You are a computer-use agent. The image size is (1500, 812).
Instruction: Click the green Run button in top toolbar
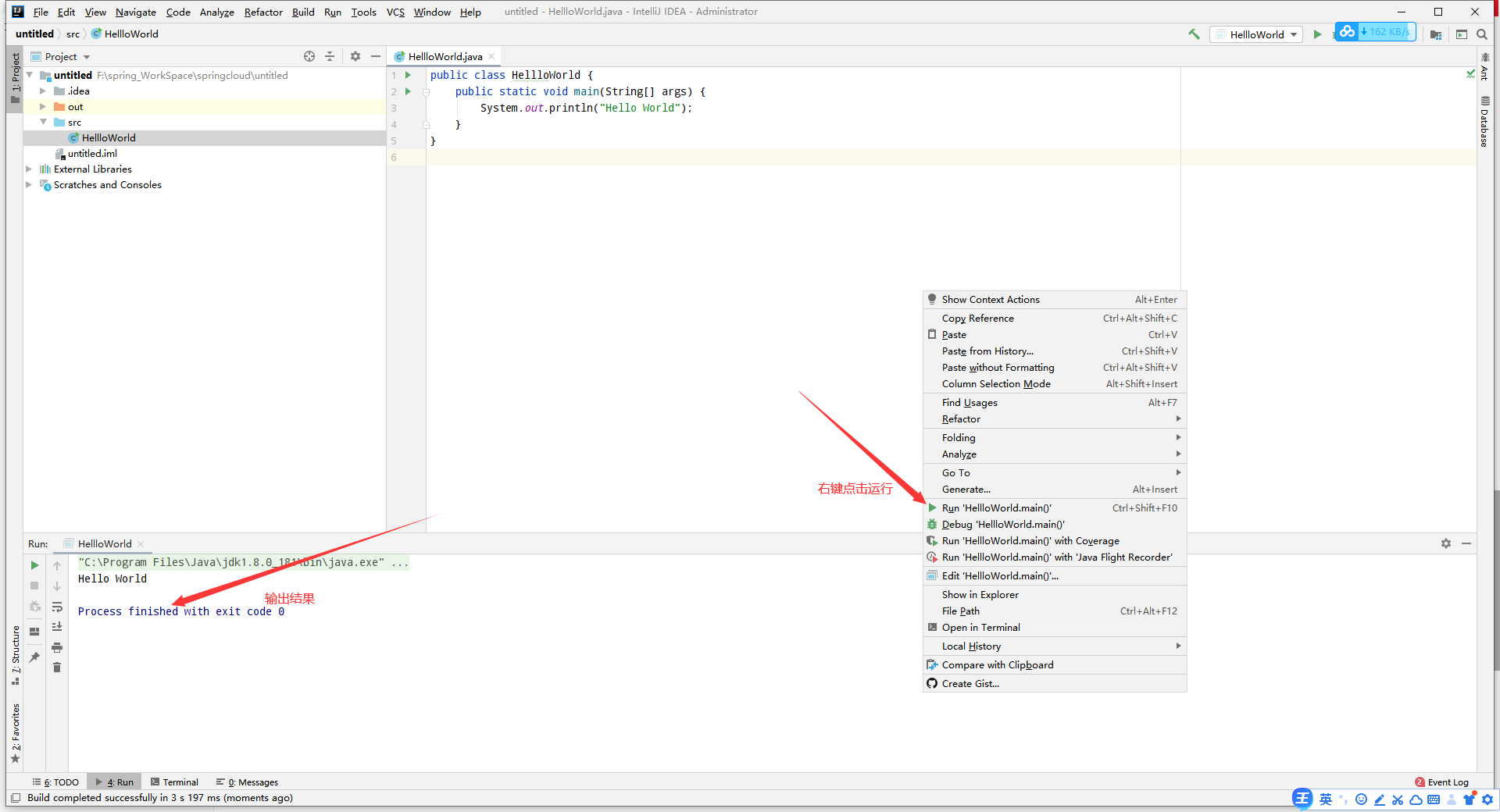tap(1317, 34)
